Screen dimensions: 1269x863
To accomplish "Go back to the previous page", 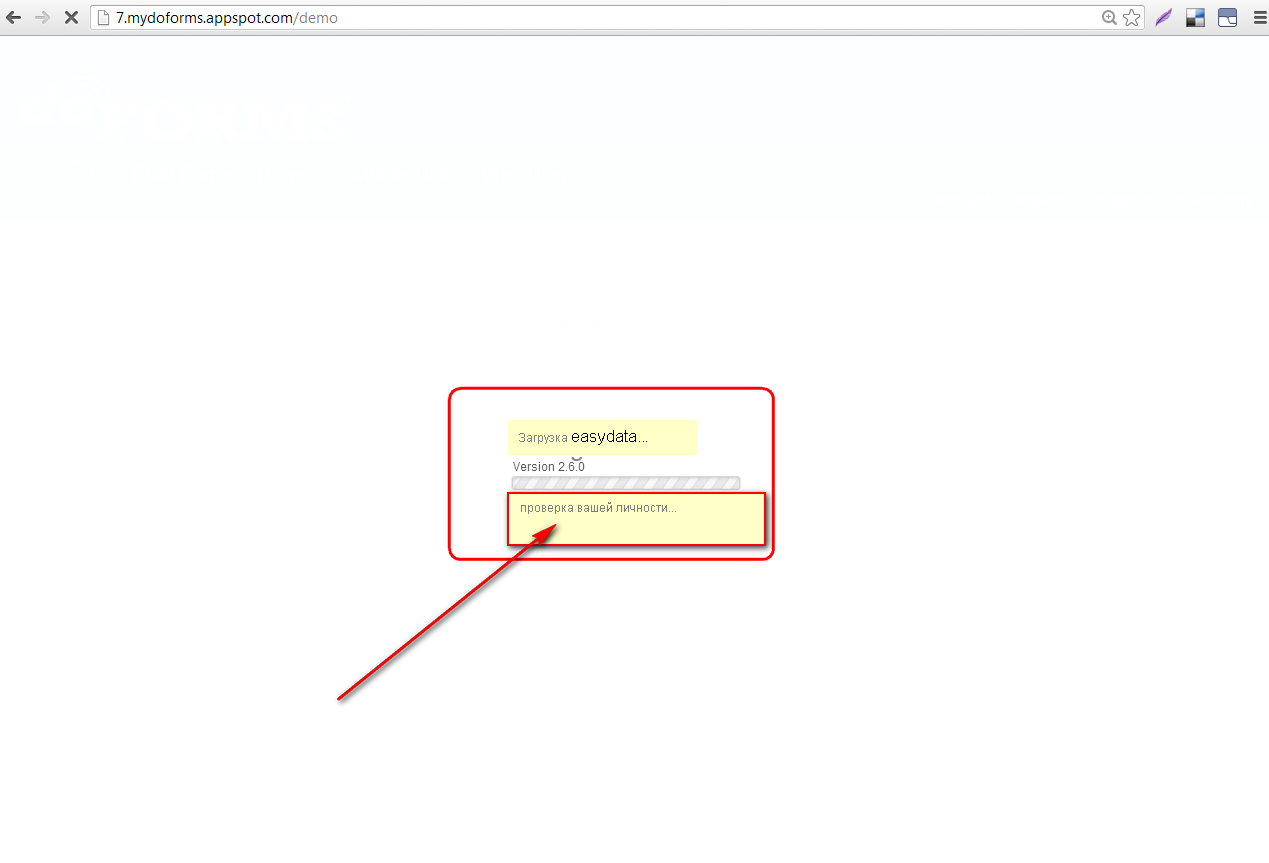I will coord(14,17).
